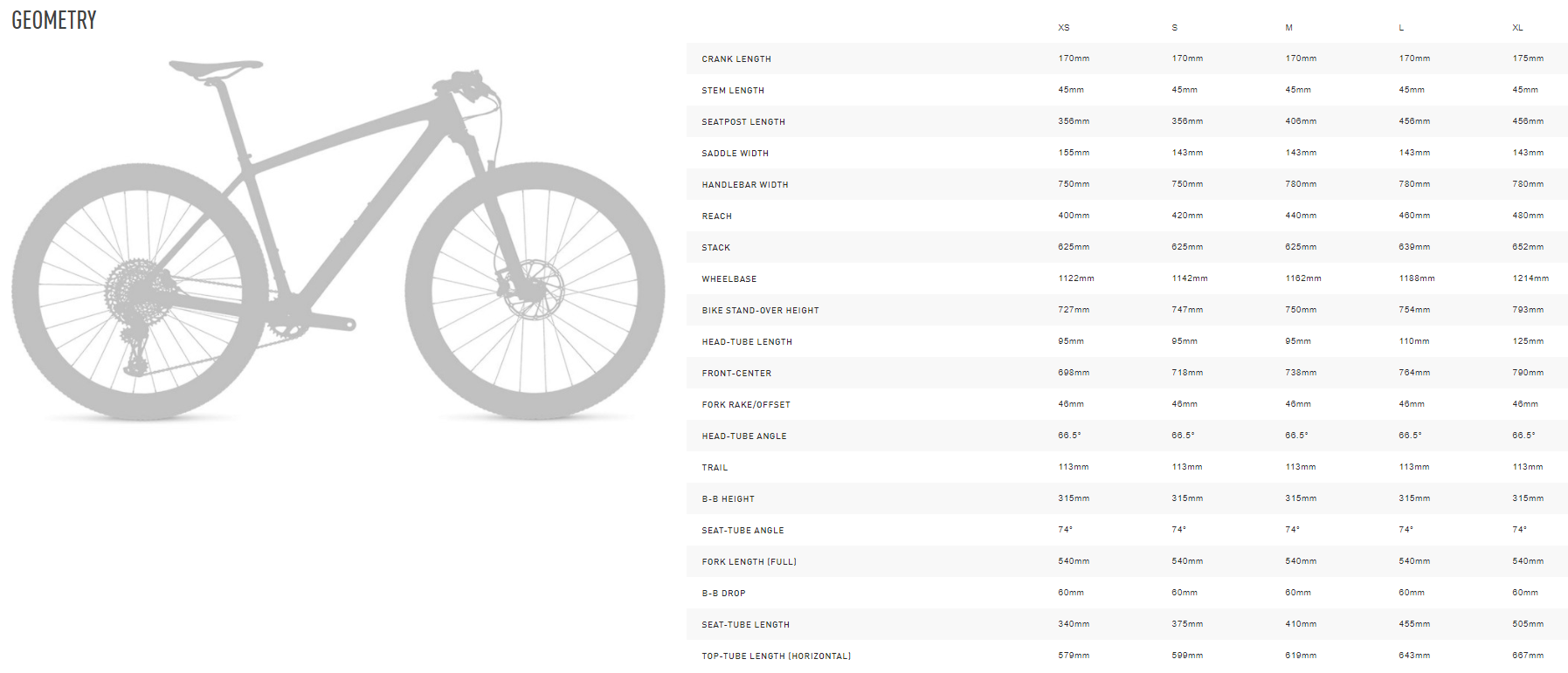The image size is (1568, 673).
Task: Click the 505mm seat-tube length value
Action: point(1528,624)
